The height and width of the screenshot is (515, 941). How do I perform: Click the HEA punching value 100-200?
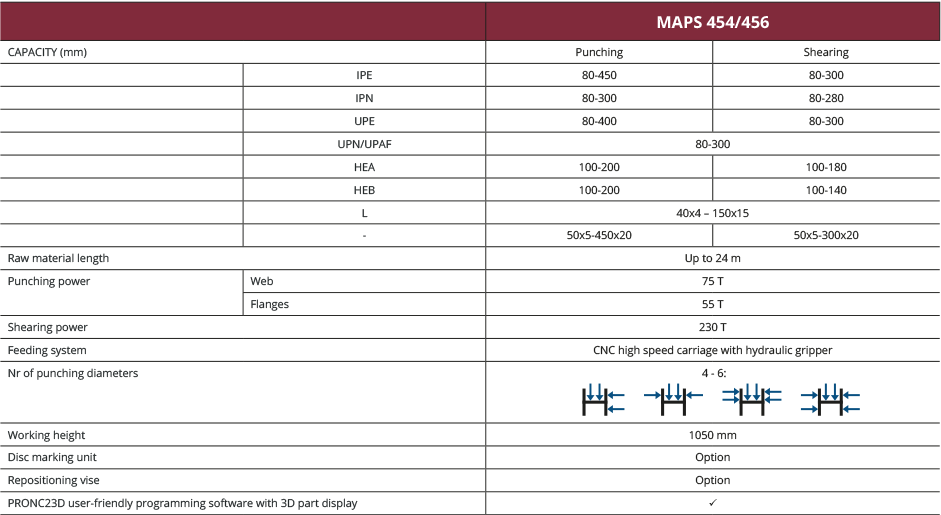(599, 167)
